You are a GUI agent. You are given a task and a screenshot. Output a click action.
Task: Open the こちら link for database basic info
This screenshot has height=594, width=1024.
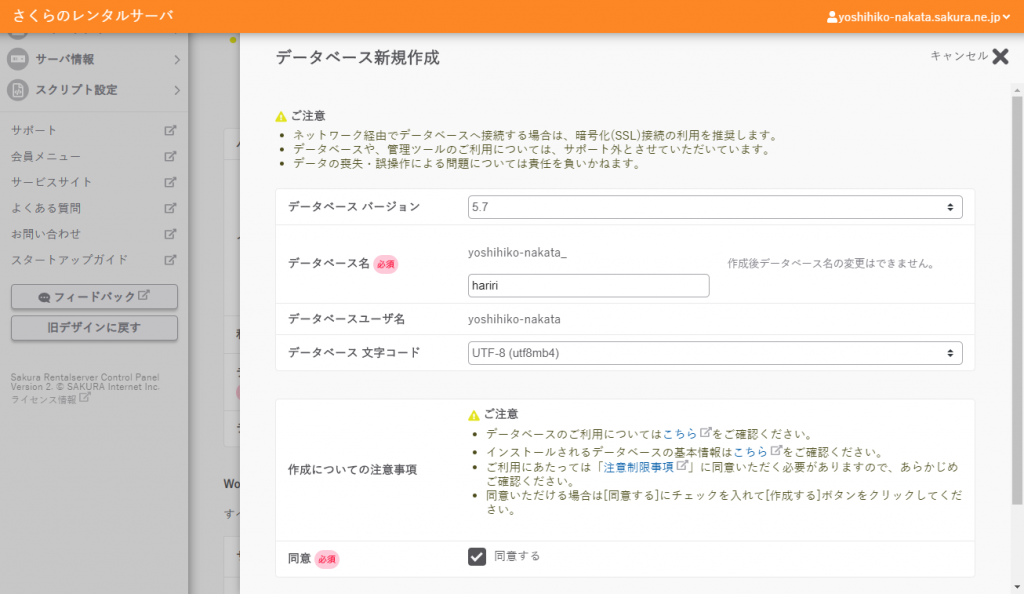click(750, 452)
